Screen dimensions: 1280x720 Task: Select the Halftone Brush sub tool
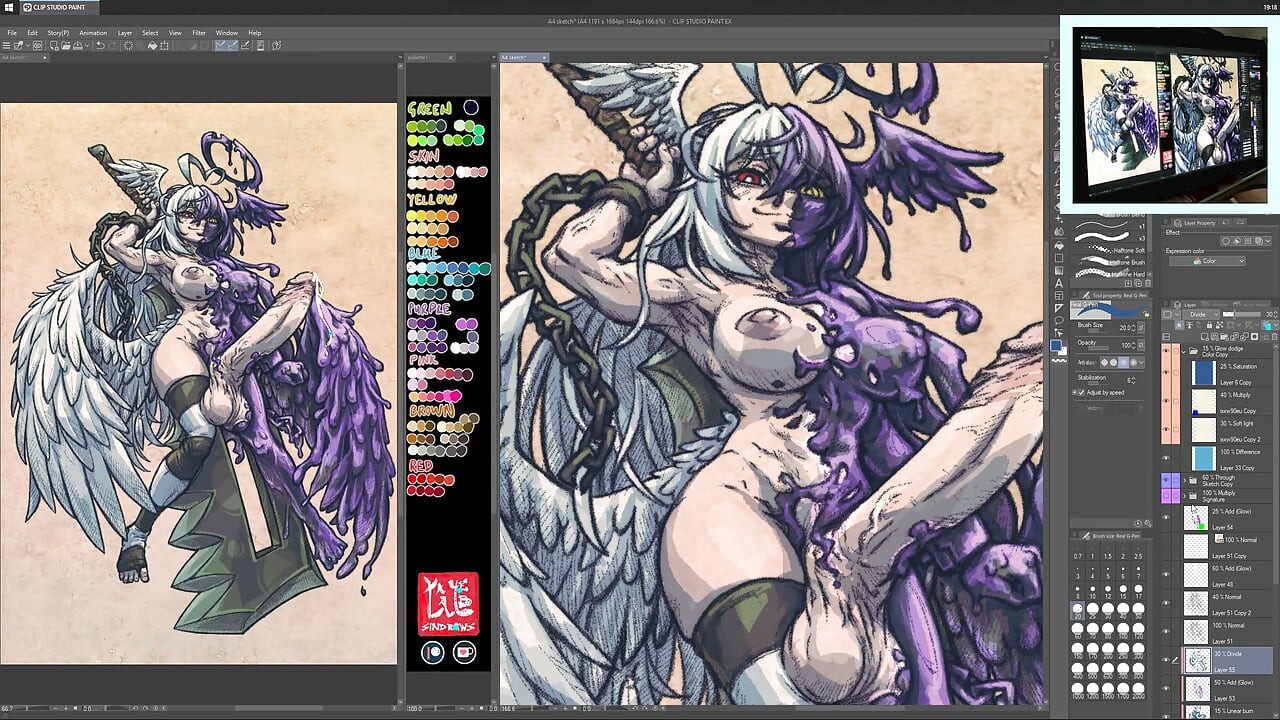tap(1110, 262)
